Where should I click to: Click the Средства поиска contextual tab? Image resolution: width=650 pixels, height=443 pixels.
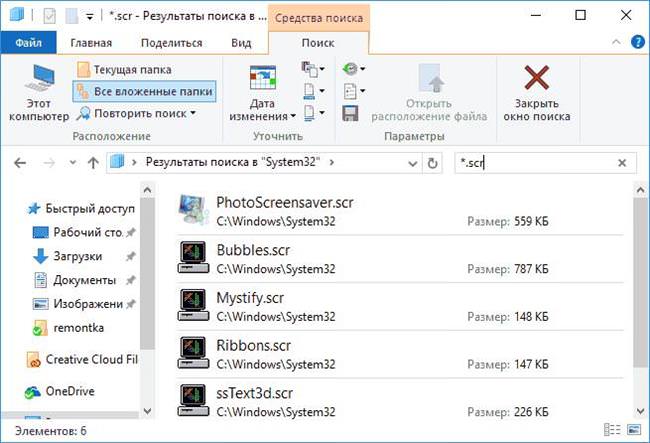click(x=319, y=18)
